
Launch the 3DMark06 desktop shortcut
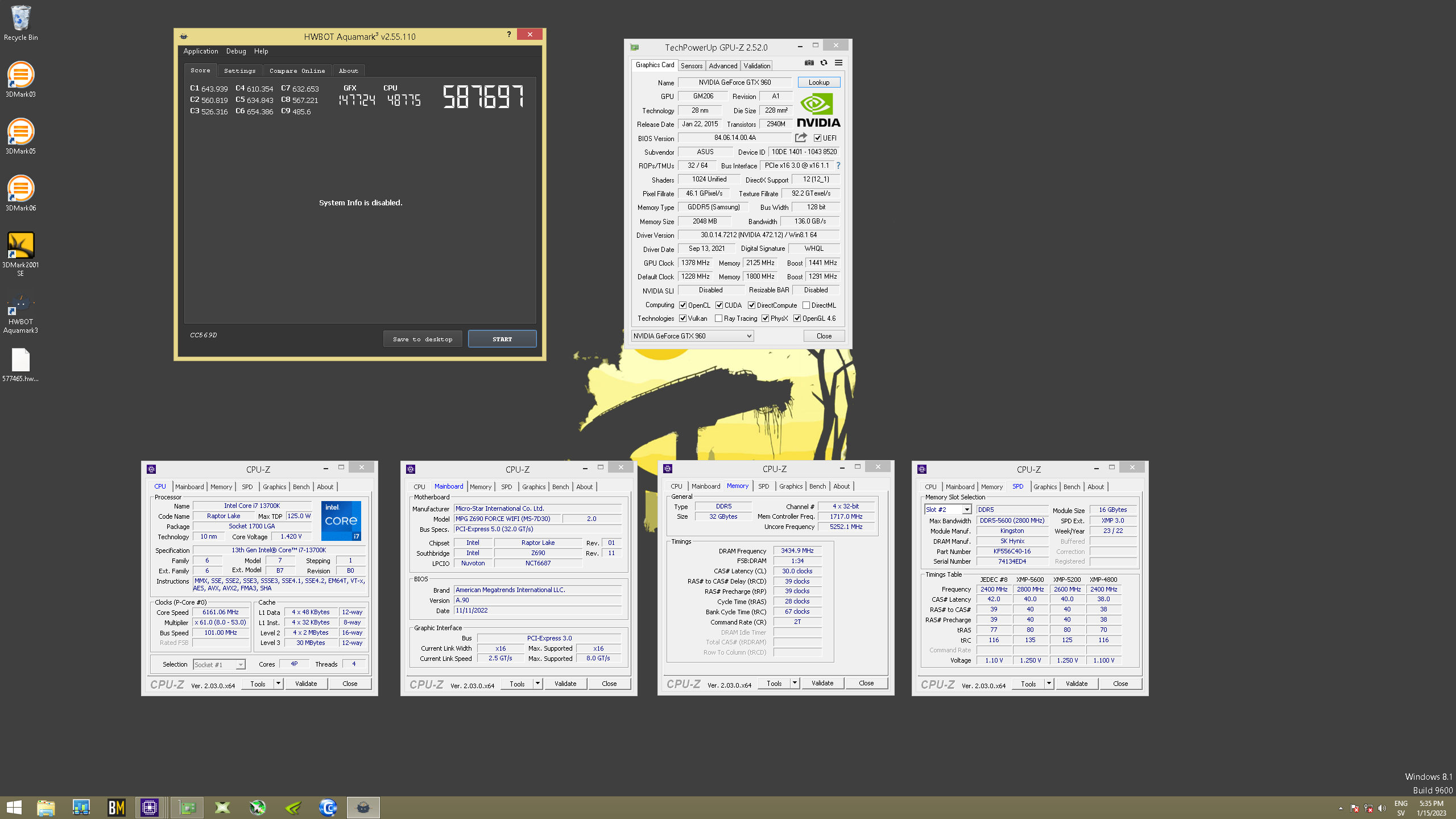tap(20, 193)
